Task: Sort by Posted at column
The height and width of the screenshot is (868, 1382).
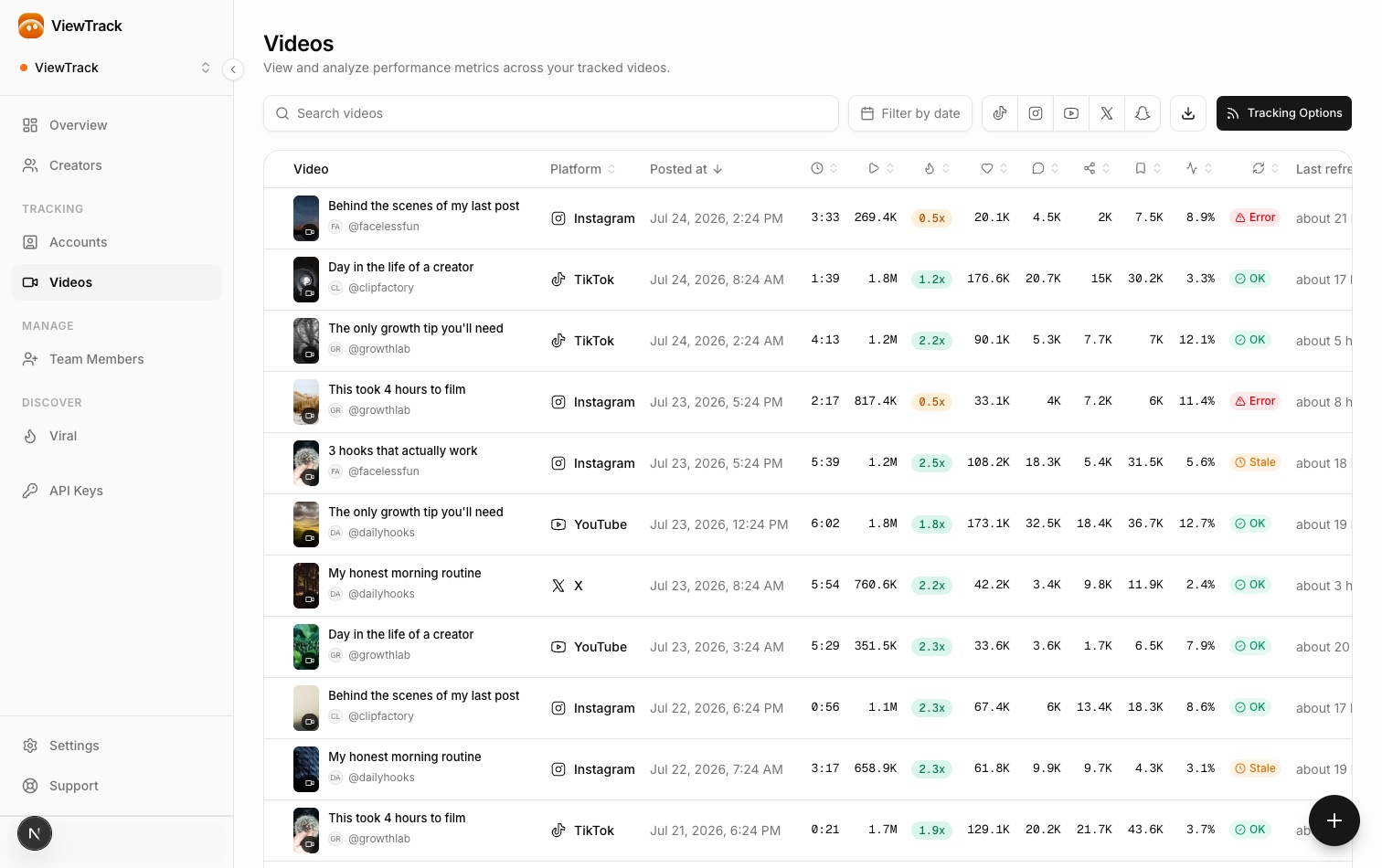Action: point(686,169)
